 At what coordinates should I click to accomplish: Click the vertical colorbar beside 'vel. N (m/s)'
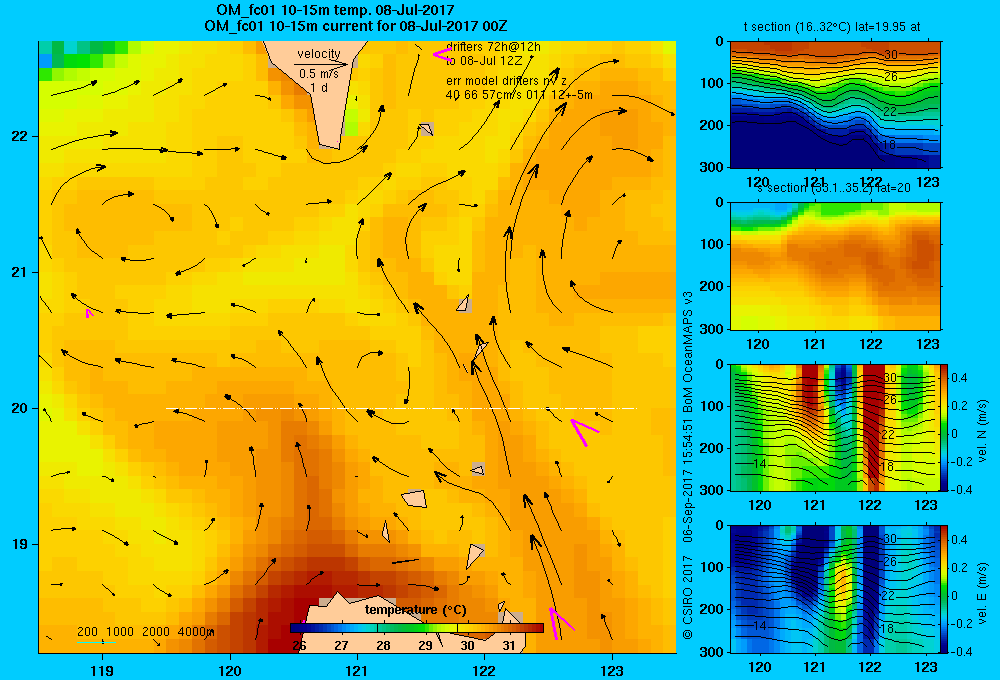[x=945, y=427]
